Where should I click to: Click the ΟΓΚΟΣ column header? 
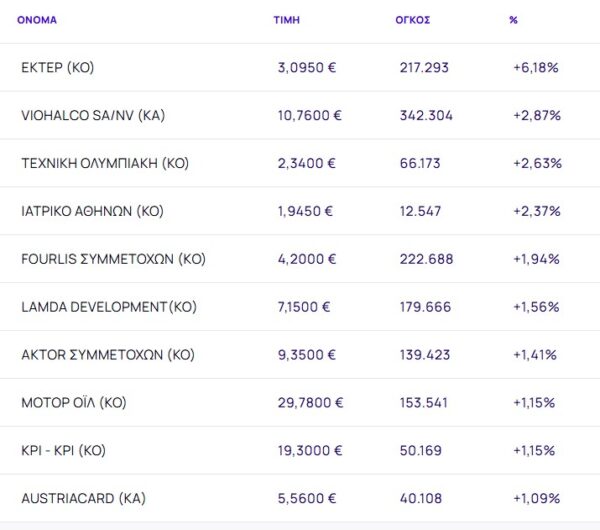pos(412,20)
